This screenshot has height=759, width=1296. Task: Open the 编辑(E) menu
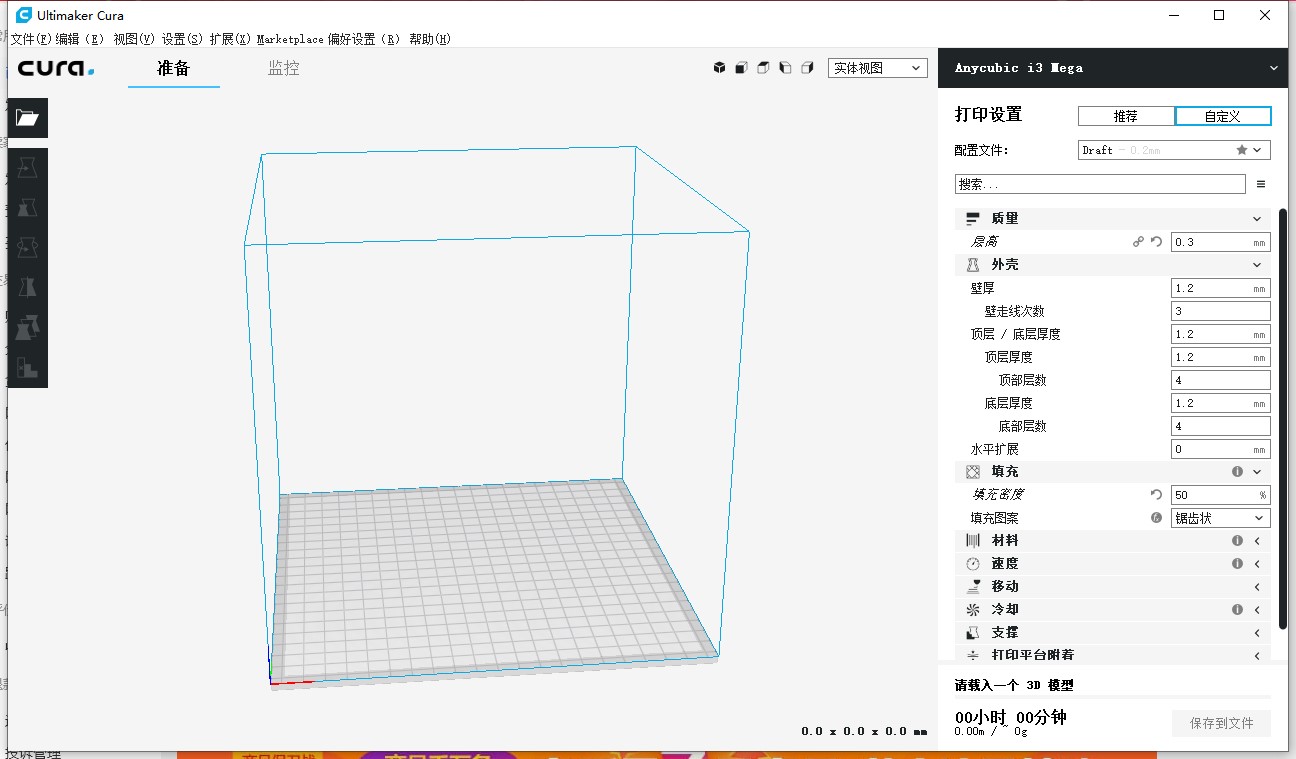(x=80, y=39)
